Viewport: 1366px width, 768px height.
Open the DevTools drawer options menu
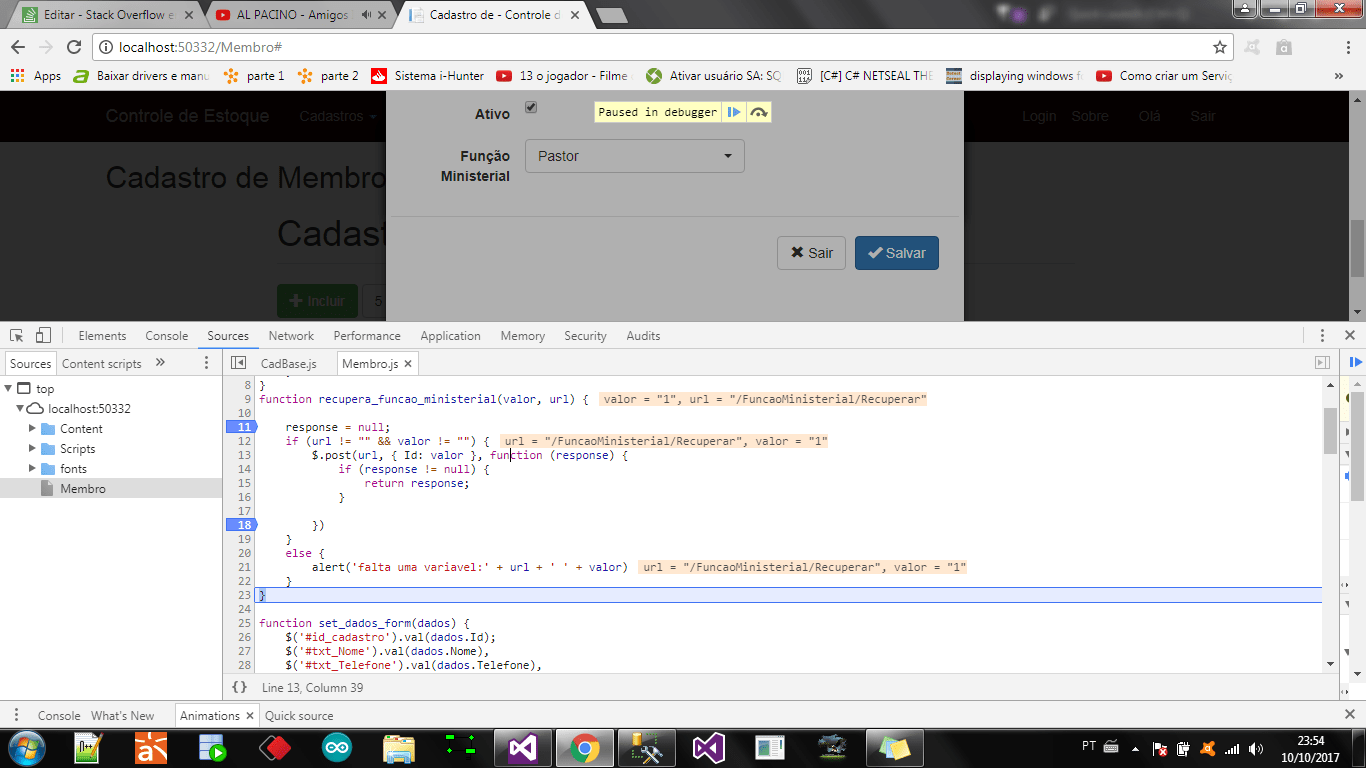click(x=16, y=715)
